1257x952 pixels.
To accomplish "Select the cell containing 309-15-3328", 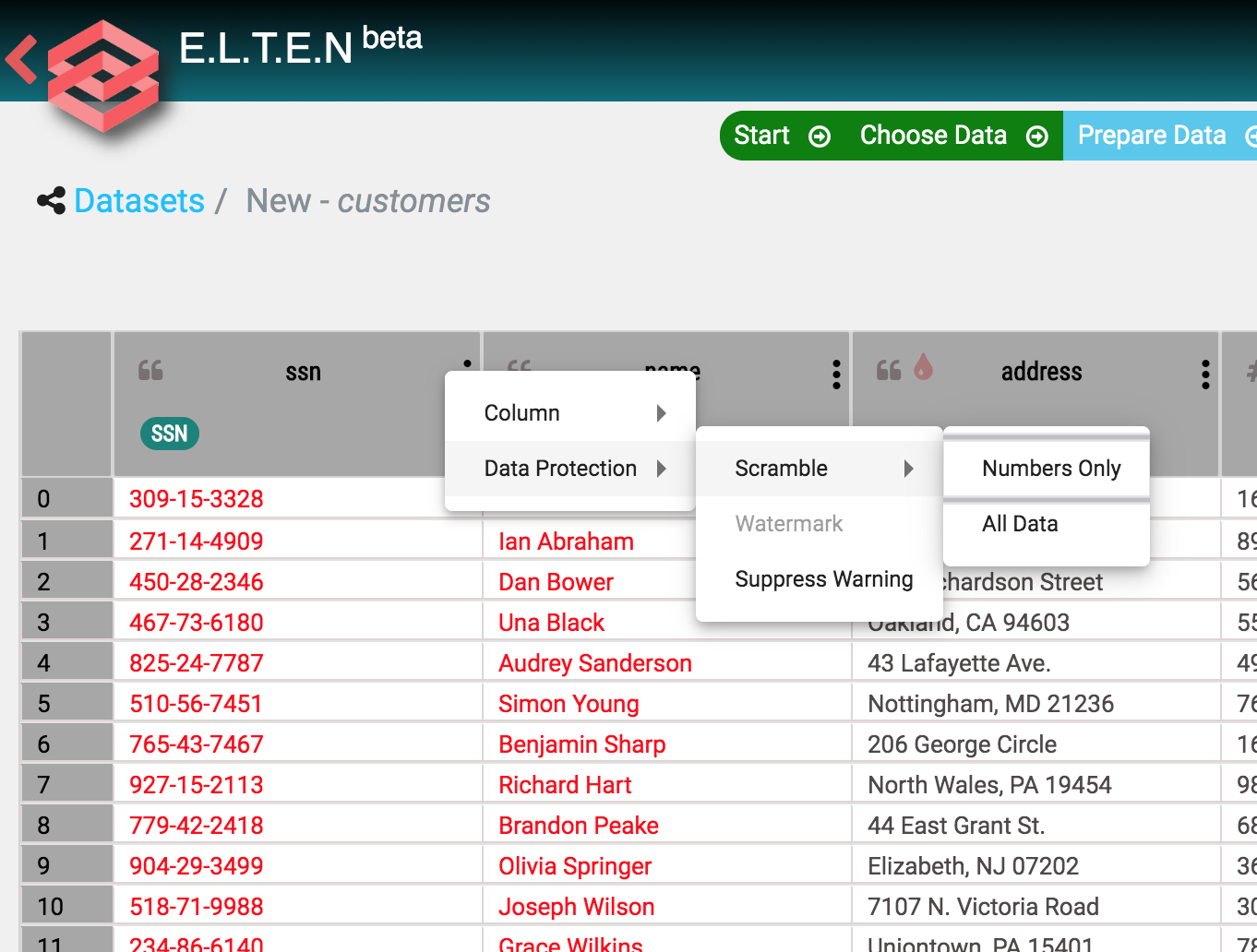I will (x=197, y=499).
